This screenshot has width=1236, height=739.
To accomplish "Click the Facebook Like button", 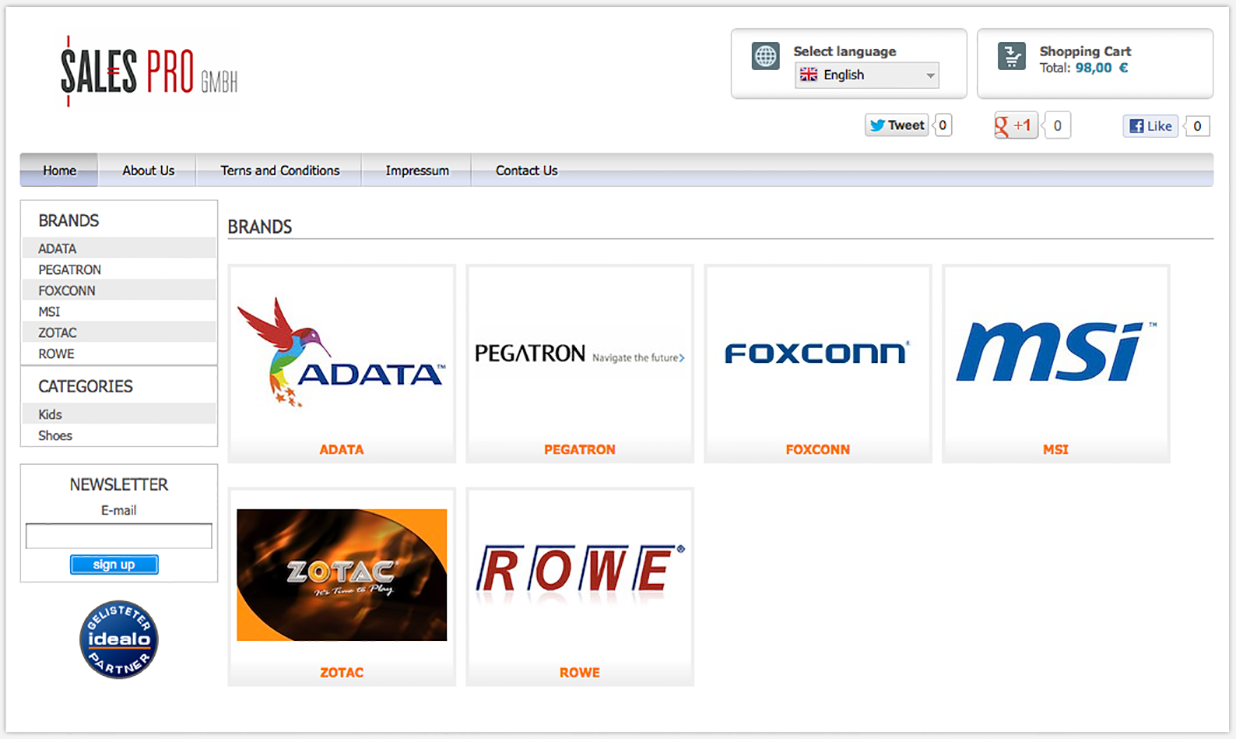I will [1150, 126].
